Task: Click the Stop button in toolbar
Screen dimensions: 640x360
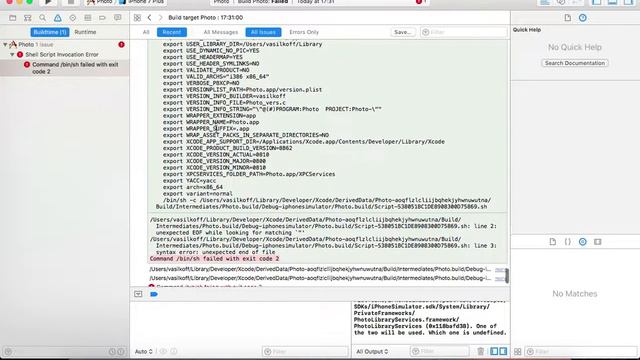Action: [x=71, y=2]
